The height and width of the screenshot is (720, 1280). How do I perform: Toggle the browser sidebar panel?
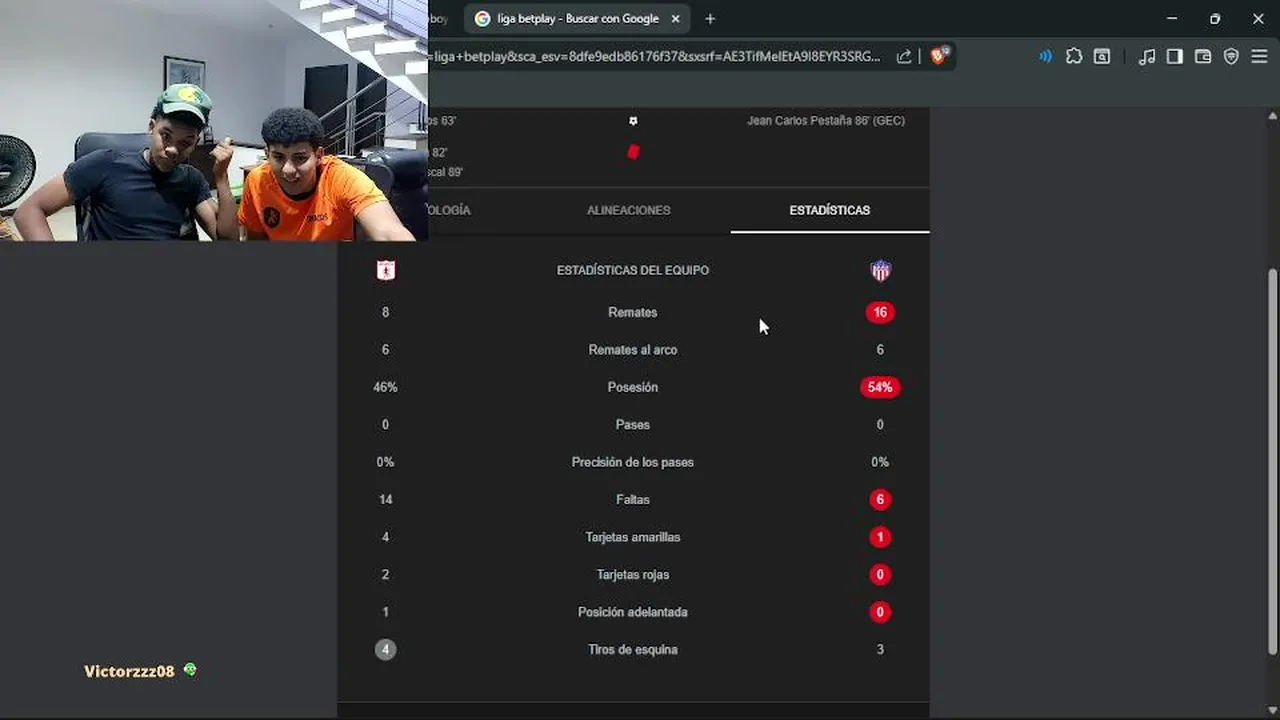1175,56
